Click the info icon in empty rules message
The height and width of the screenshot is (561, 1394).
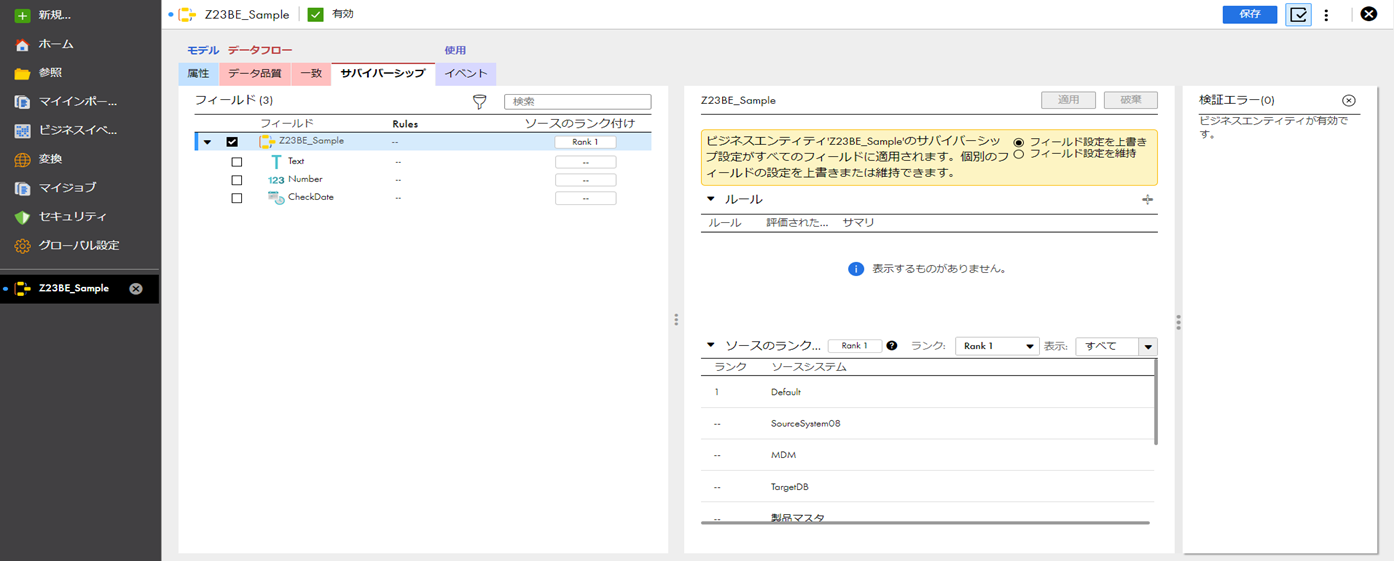[x=856, y=269]
